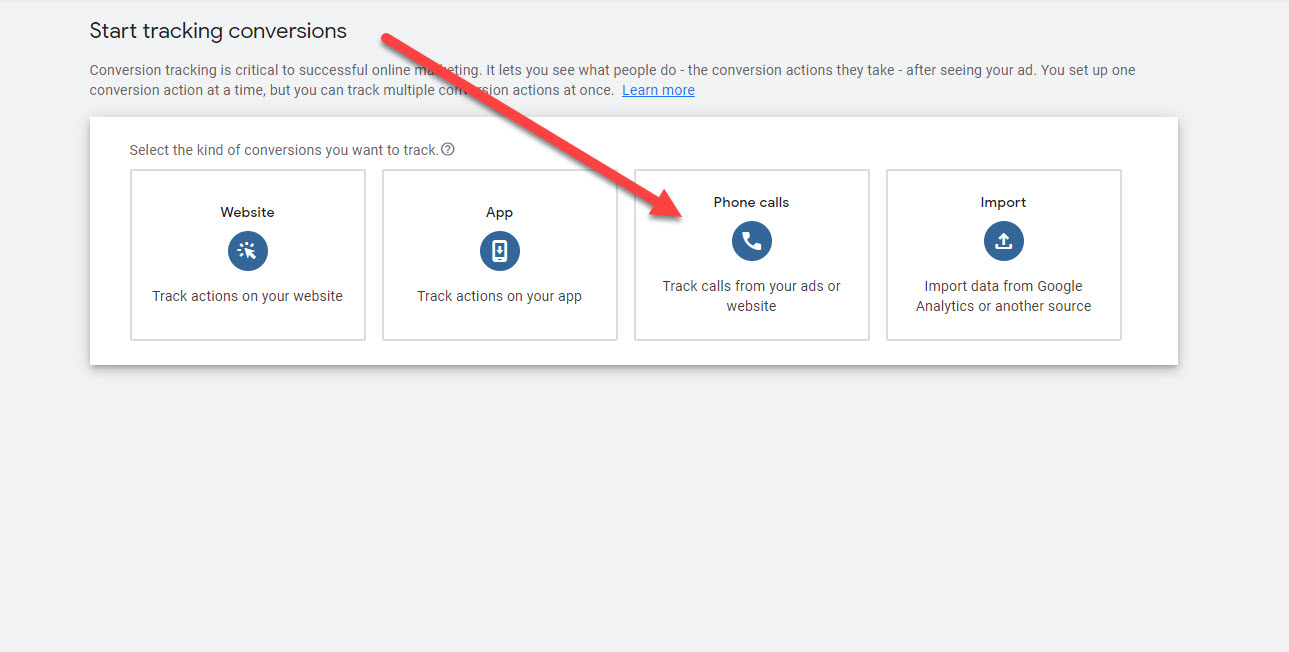Image resolution: width=1289 pixels, height=652 pixels.
Task: Click the Import upload arrow icon
Action: click(x=1003, y=241)
